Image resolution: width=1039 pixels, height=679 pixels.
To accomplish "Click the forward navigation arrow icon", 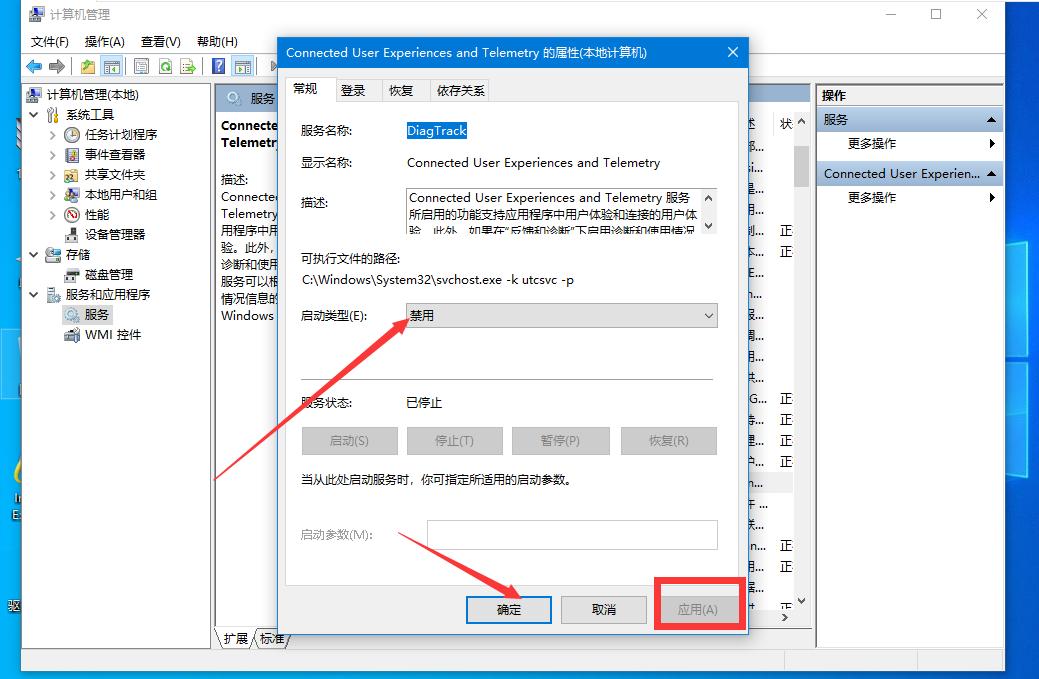I will pyautogui.click(x=59, y=67).
